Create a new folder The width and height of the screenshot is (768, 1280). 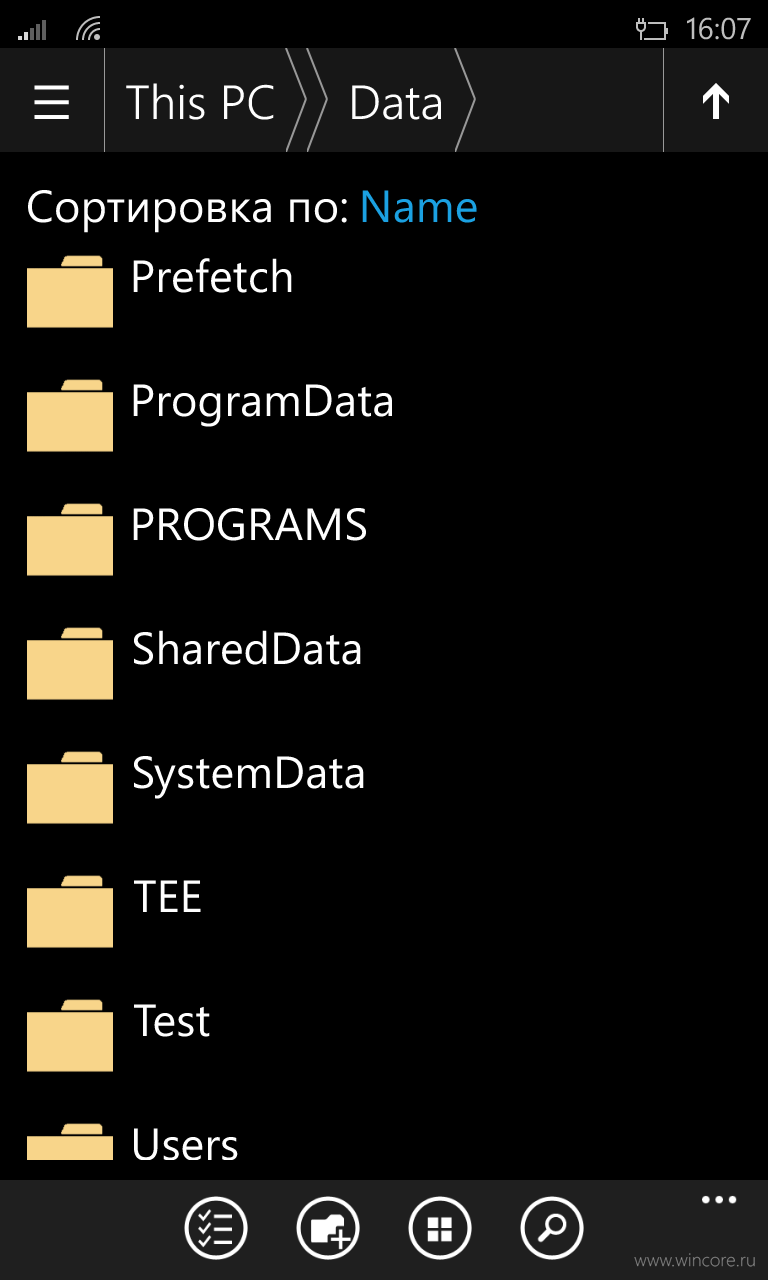tap(328, 1227)
